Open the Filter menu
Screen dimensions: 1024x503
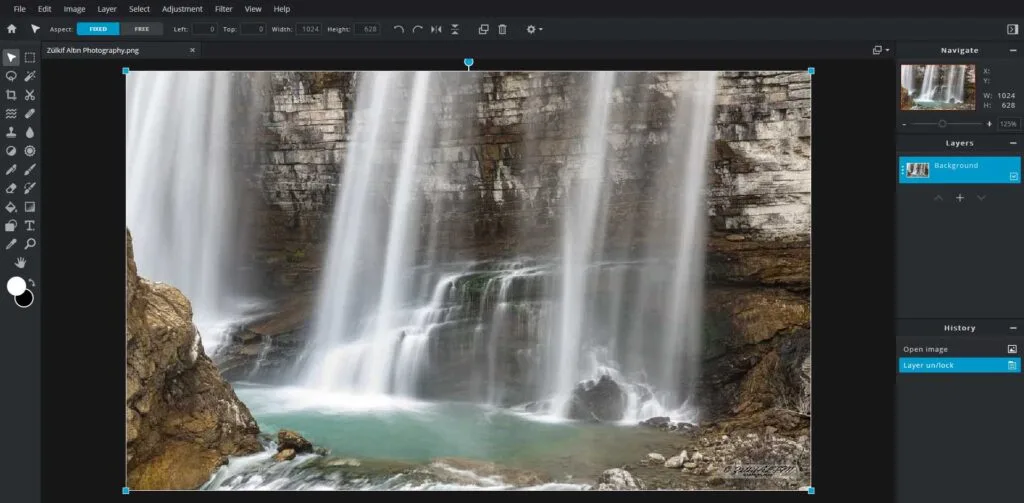pyautogui.click(x=223, y=9)
